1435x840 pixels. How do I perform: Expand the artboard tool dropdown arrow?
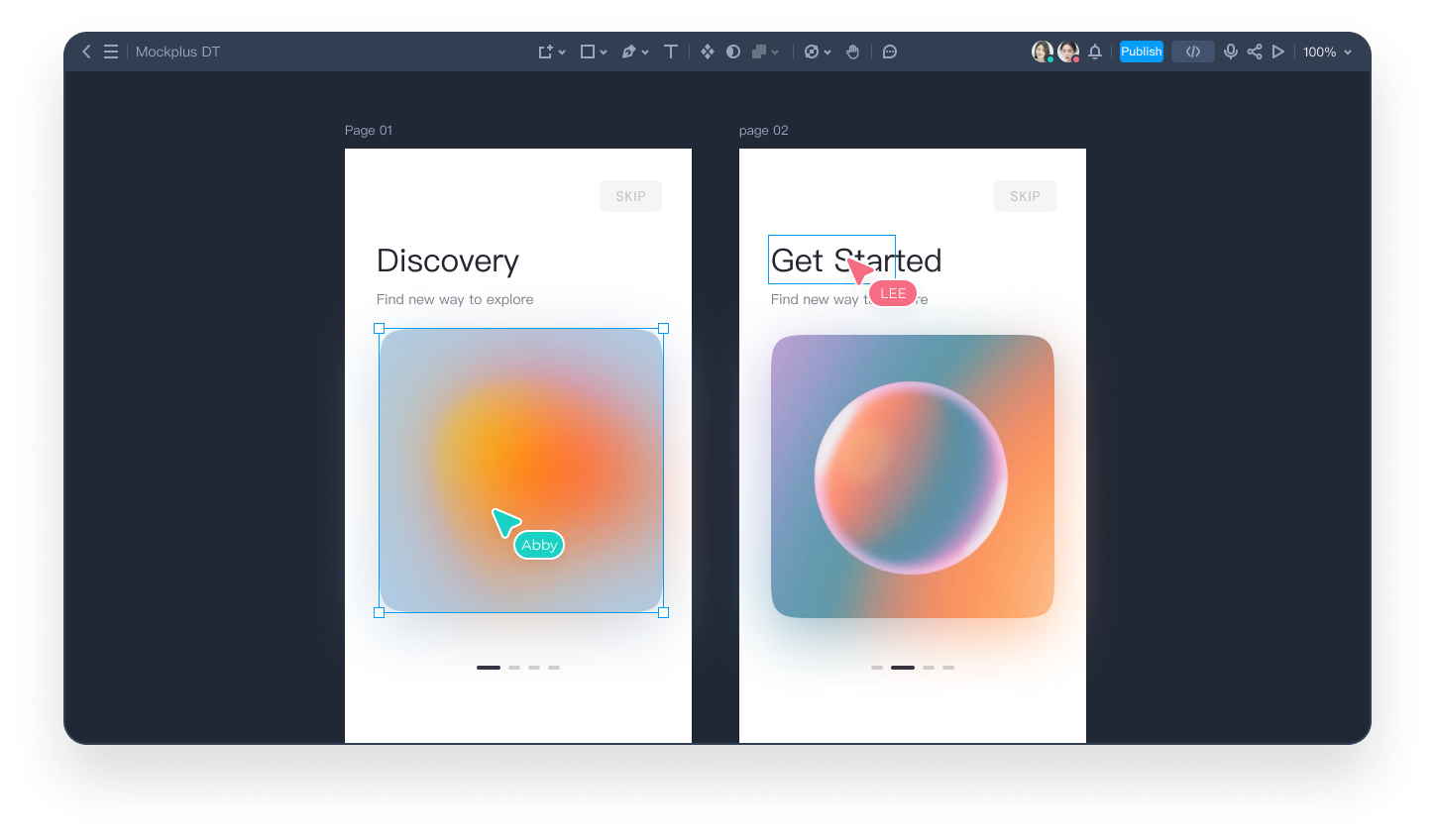tap(562, 52)
